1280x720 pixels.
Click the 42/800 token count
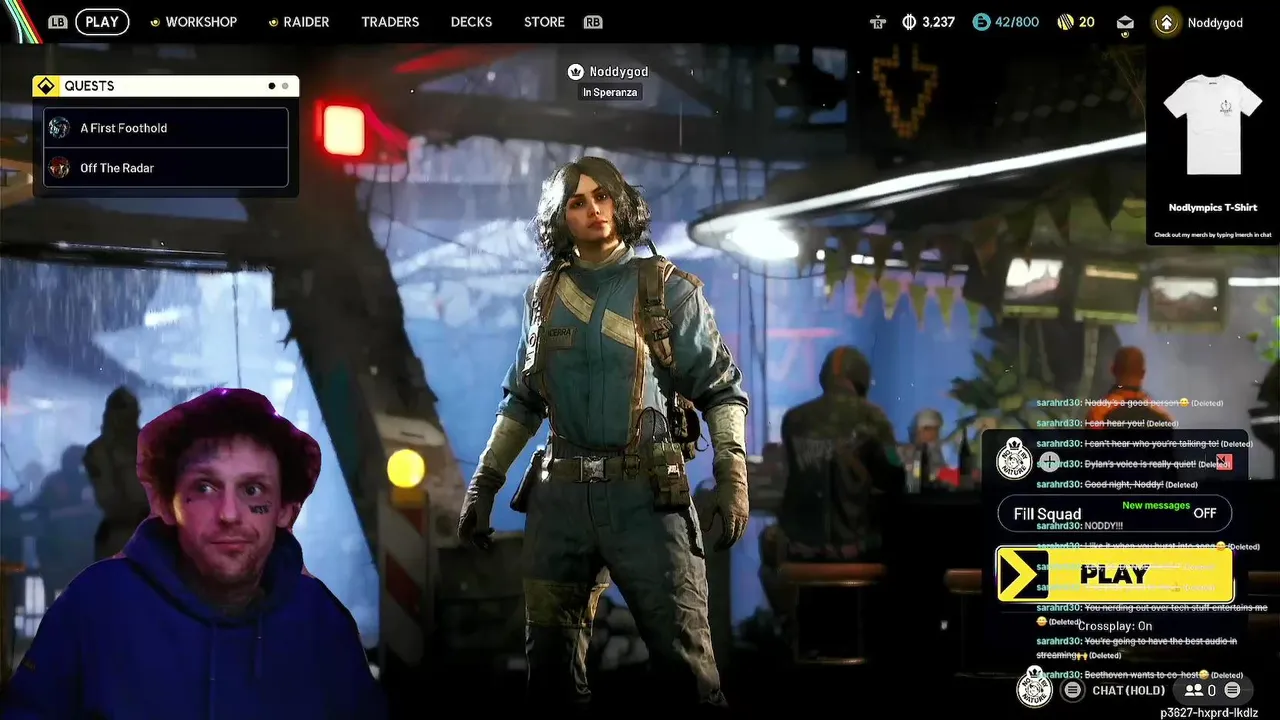[1019, 22]
